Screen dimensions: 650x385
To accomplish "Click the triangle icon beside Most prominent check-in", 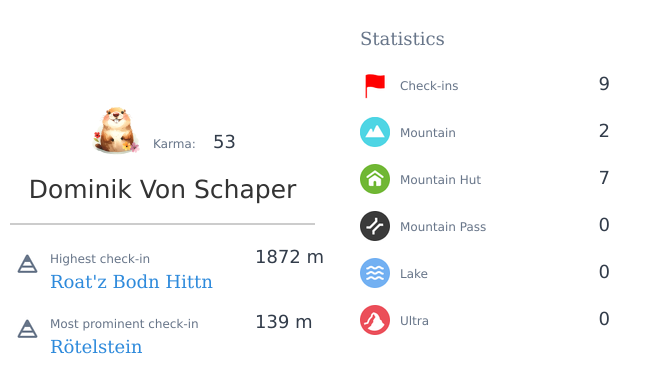I will 27,329.
